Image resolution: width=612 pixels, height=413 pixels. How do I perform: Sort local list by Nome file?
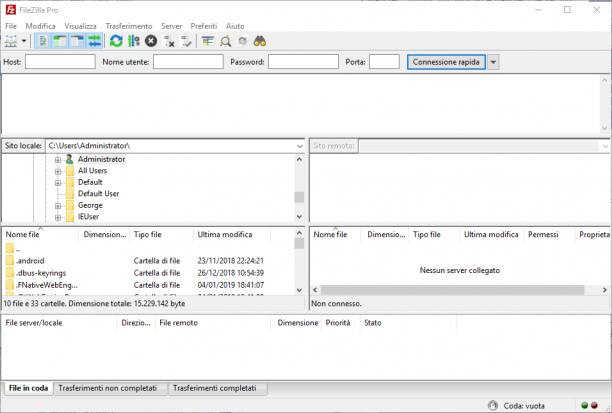pyautogui.click(x=41, y=234)
